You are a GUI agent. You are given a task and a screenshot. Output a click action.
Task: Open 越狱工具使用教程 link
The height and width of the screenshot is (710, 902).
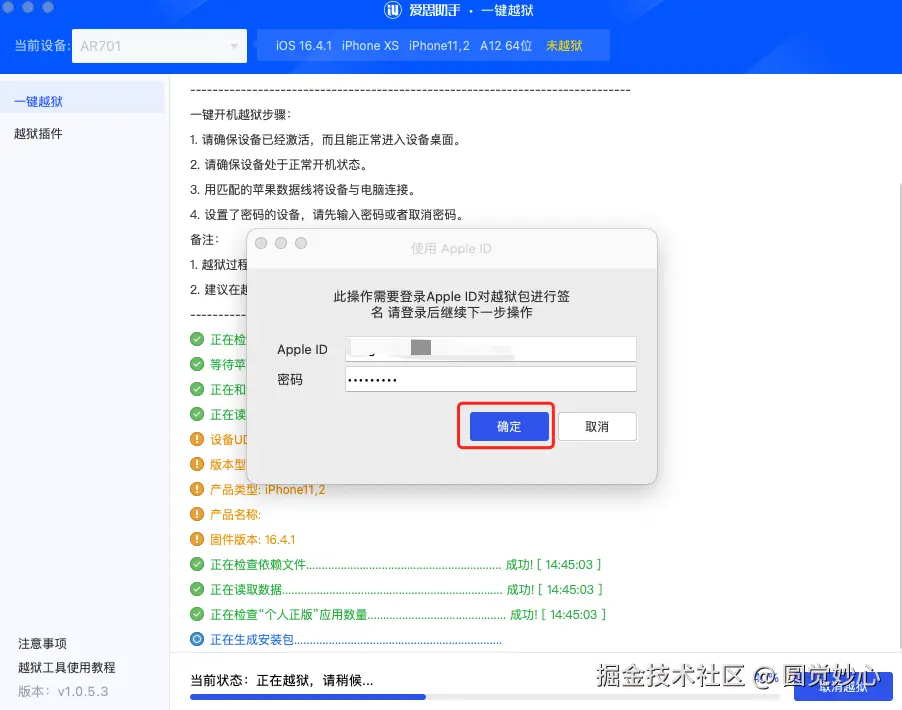point(67,667)
